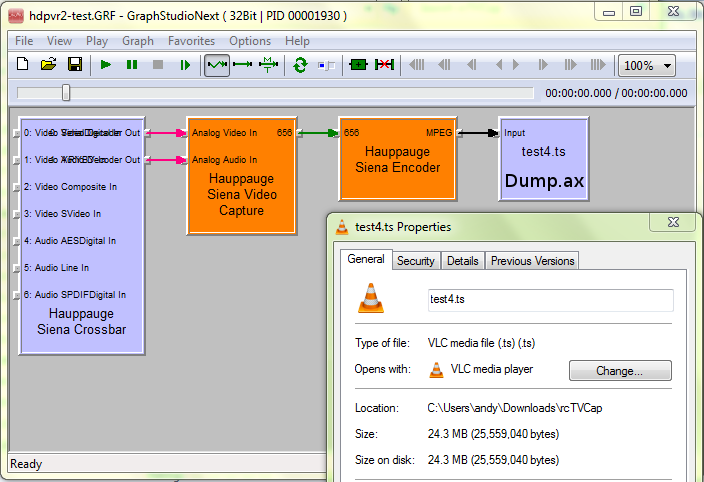
Task: Click the seek bar slider thumb
Action: tap(66, 92)
